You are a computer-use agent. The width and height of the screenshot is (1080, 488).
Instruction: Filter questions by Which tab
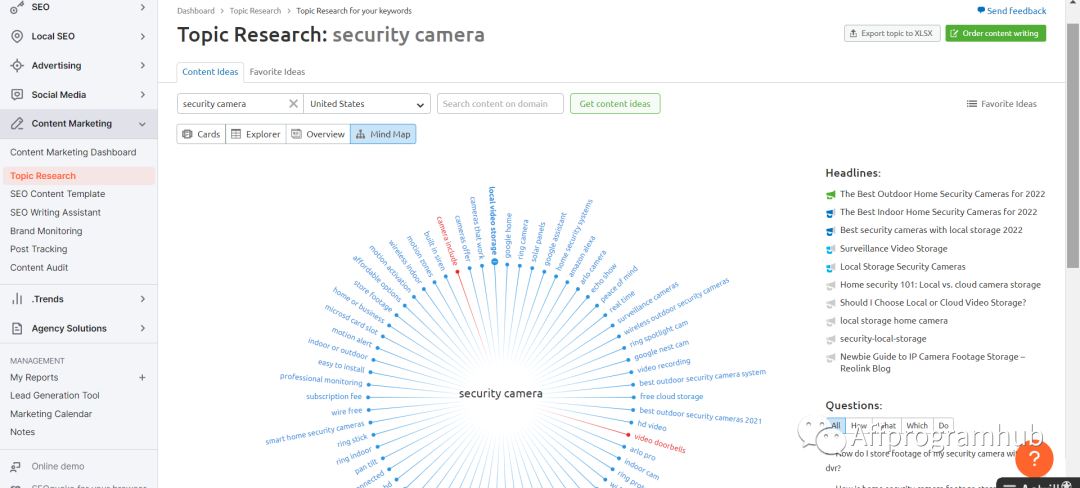(x=917, y=425)
